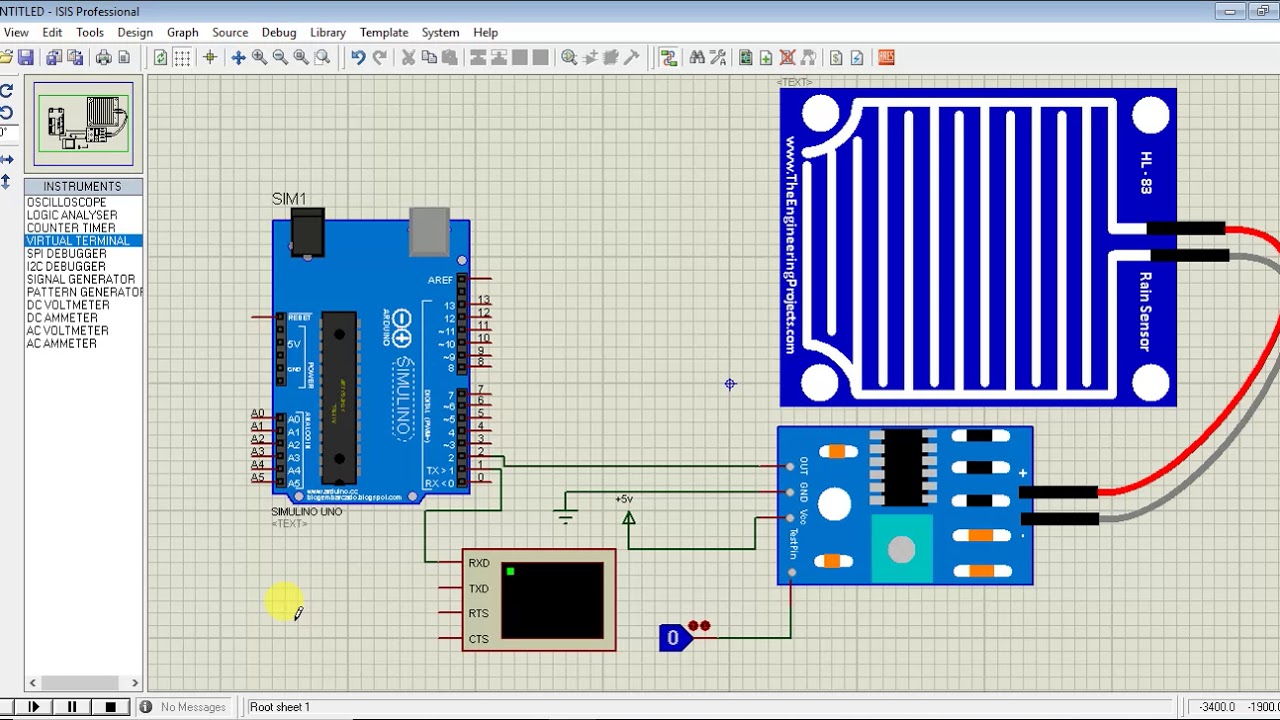
Task: Toggle the grid display icon
Action: coord(182,58)
